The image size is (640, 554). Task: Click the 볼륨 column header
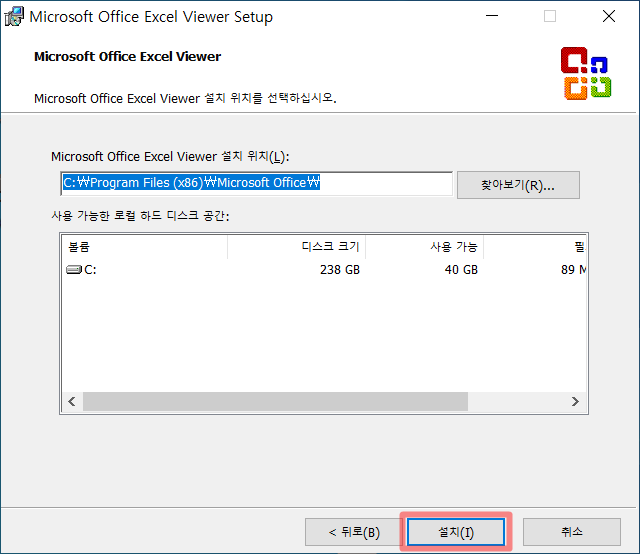pos(144,247)
